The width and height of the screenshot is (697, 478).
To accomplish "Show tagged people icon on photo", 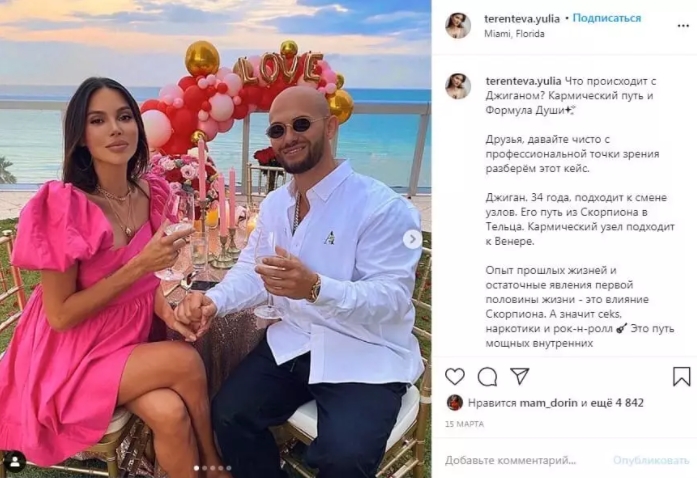I will (x=15, y=462).
